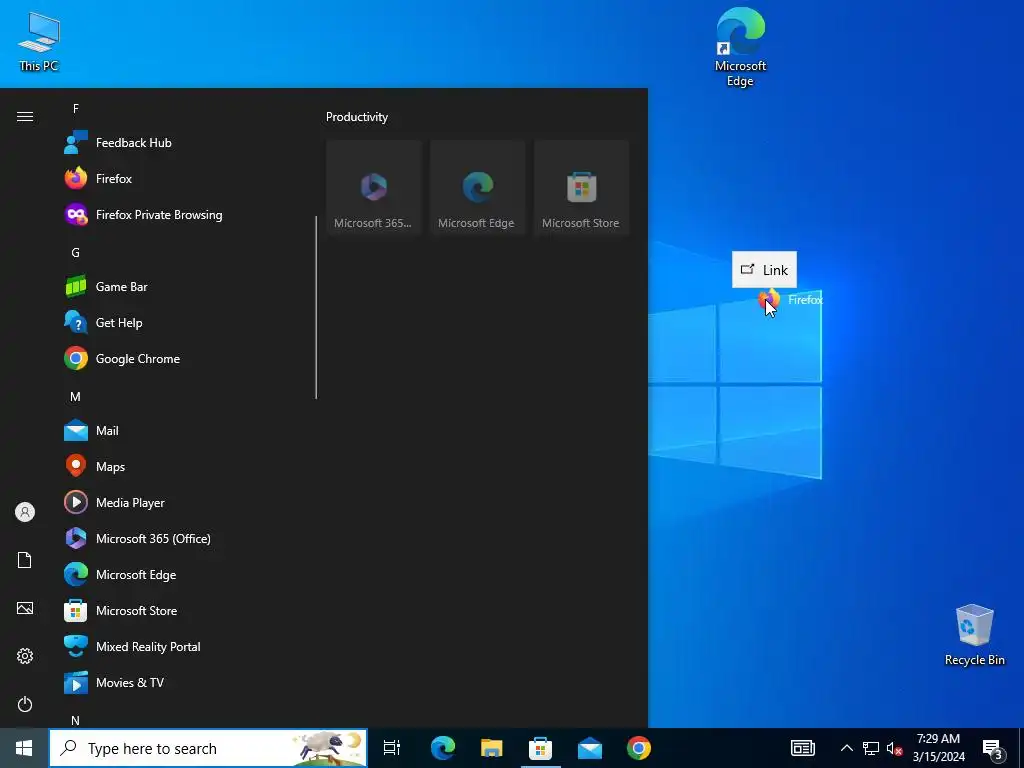
Task: Open File Explorer from the taskbar
Action: point(492,748)
